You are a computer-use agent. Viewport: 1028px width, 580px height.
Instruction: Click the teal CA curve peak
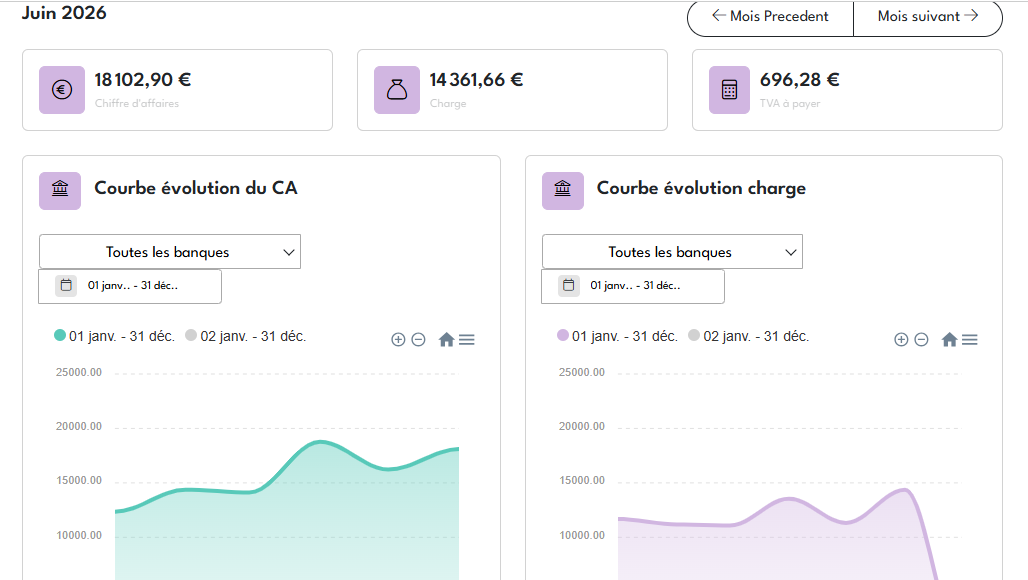(320, 442)
